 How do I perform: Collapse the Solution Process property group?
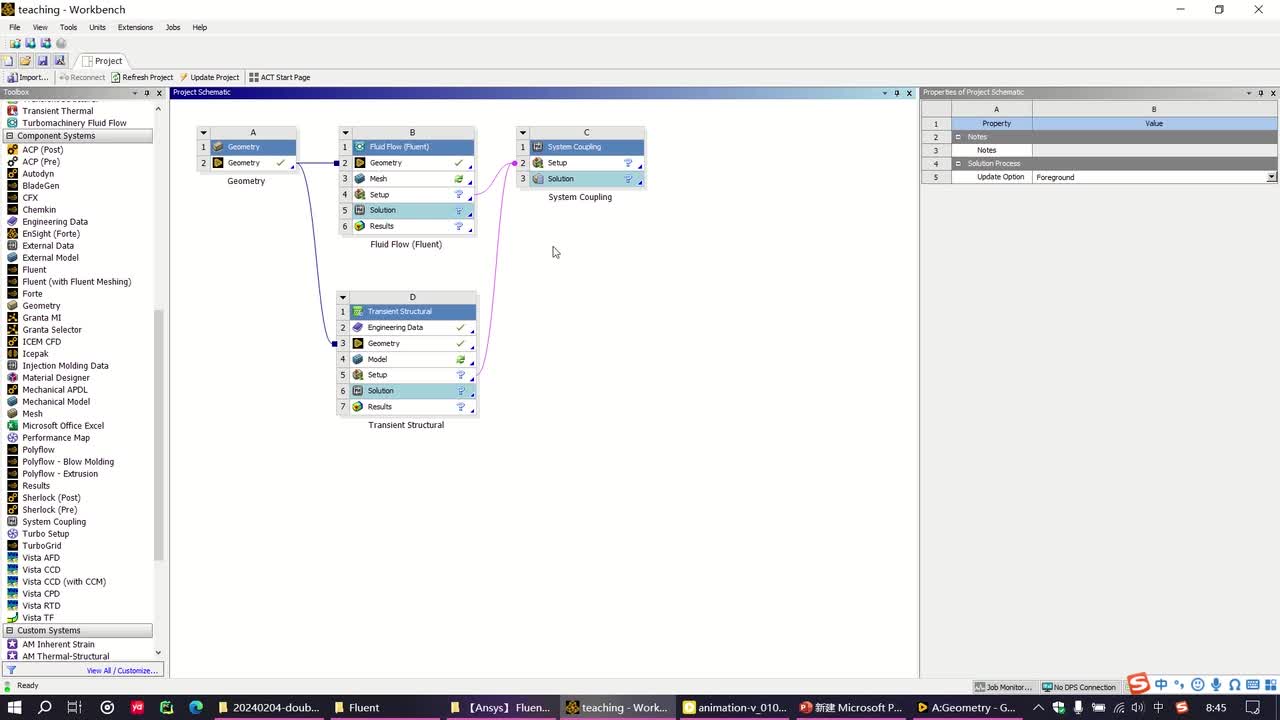coord(958,164)
